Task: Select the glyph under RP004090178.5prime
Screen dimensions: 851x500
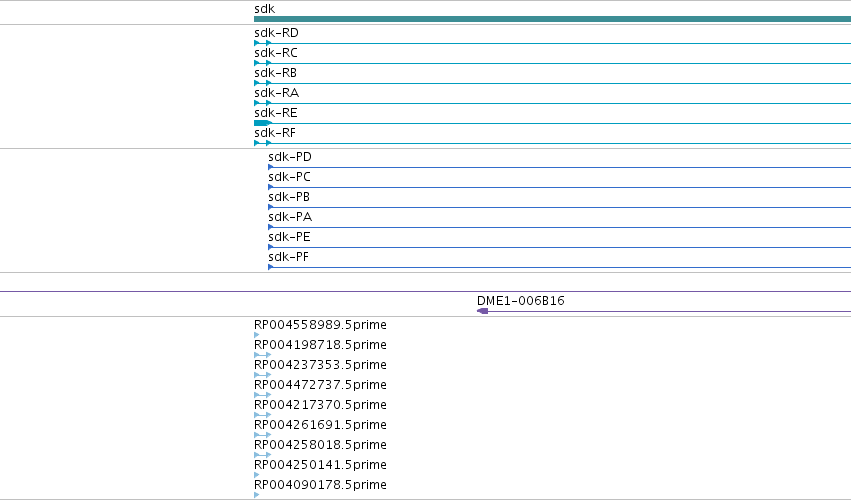Action: coord(257,495)
